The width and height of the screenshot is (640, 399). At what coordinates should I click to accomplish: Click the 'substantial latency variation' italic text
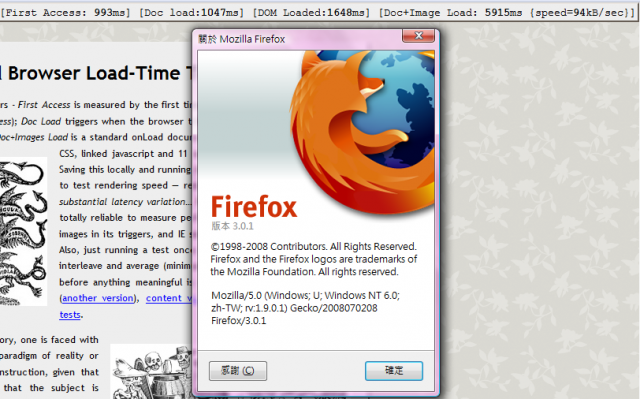point(125,202)
